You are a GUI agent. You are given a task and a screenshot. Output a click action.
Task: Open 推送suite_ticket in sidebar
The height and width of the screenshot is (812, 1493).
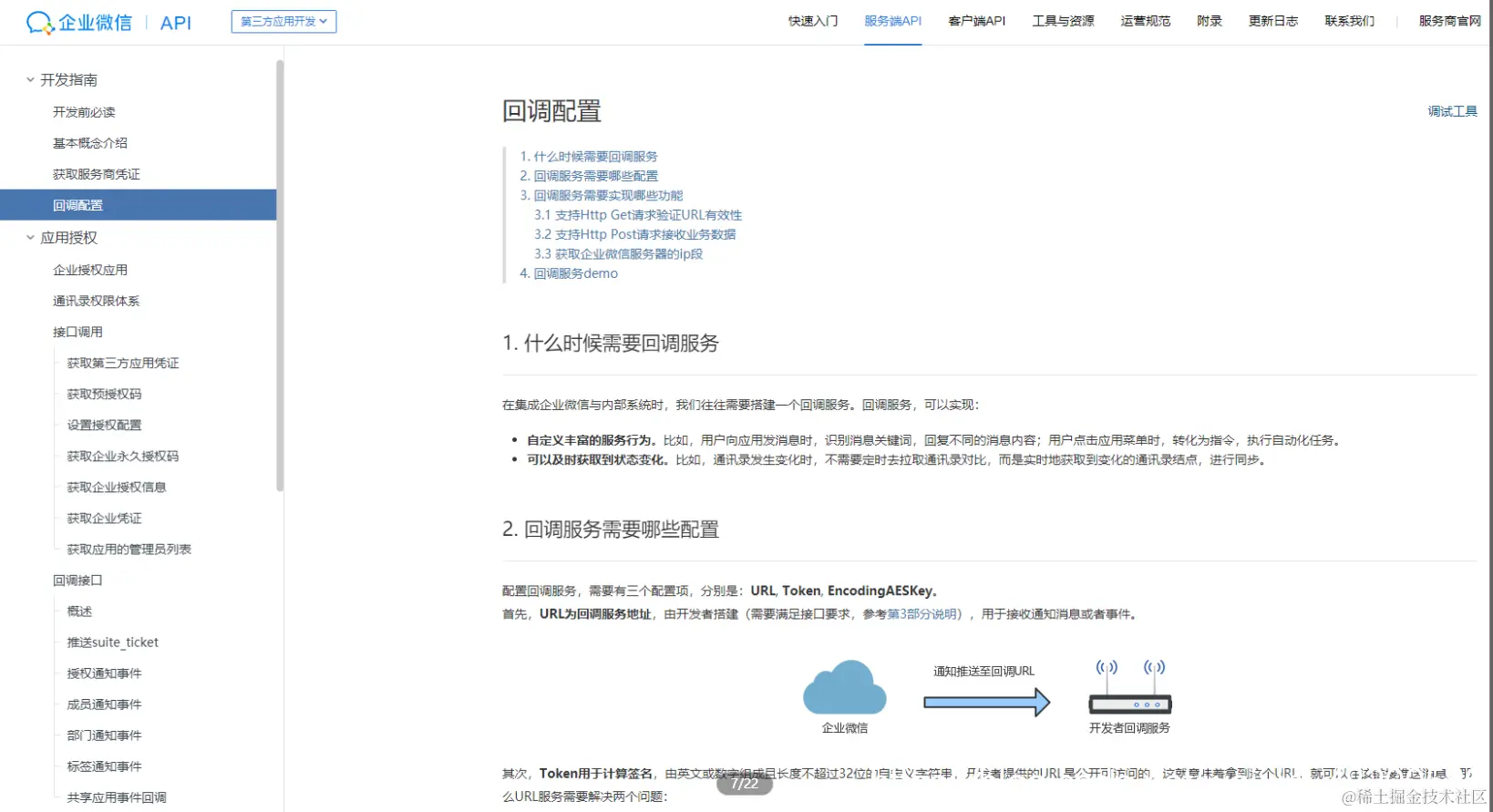pos(113,642)
